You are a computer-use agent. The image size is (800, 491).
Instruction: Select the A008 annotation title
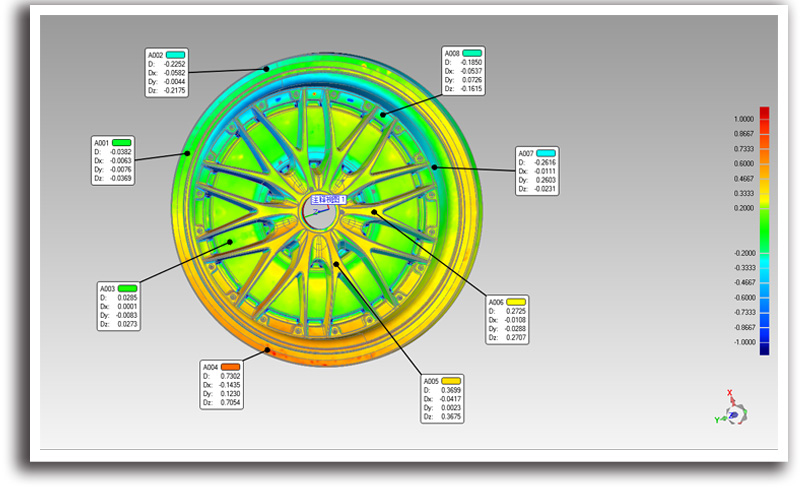(x=452, y=53)
